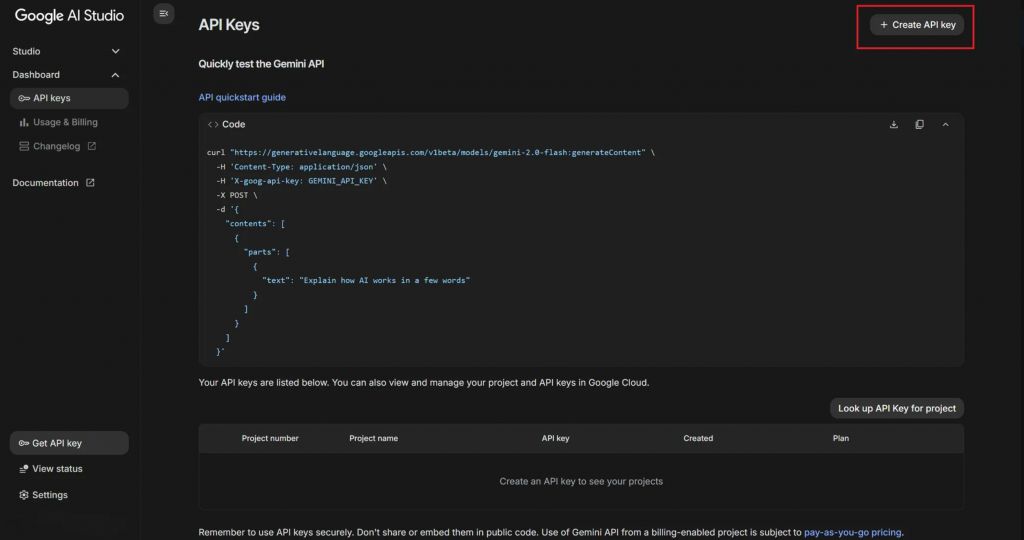Click the Changelog list icon

[x=24, y=146]
